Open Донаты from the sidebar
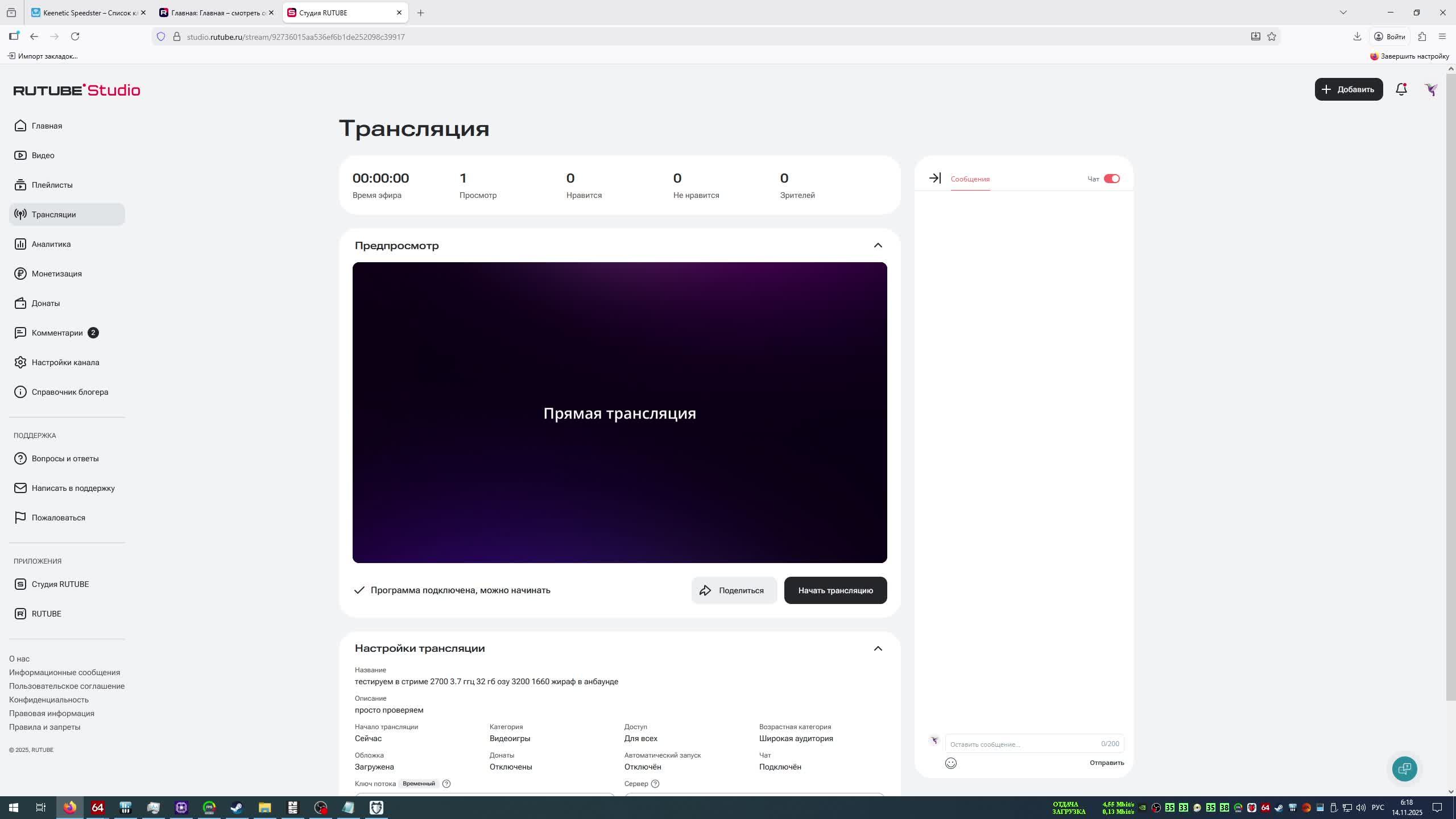 pos(45,303)
